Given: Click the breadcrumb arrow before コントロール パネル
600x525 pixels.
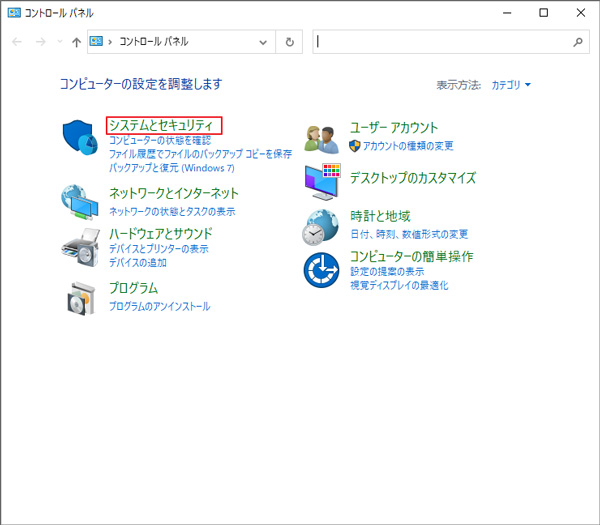Looking at the screenshot, I should pos(110,42).
